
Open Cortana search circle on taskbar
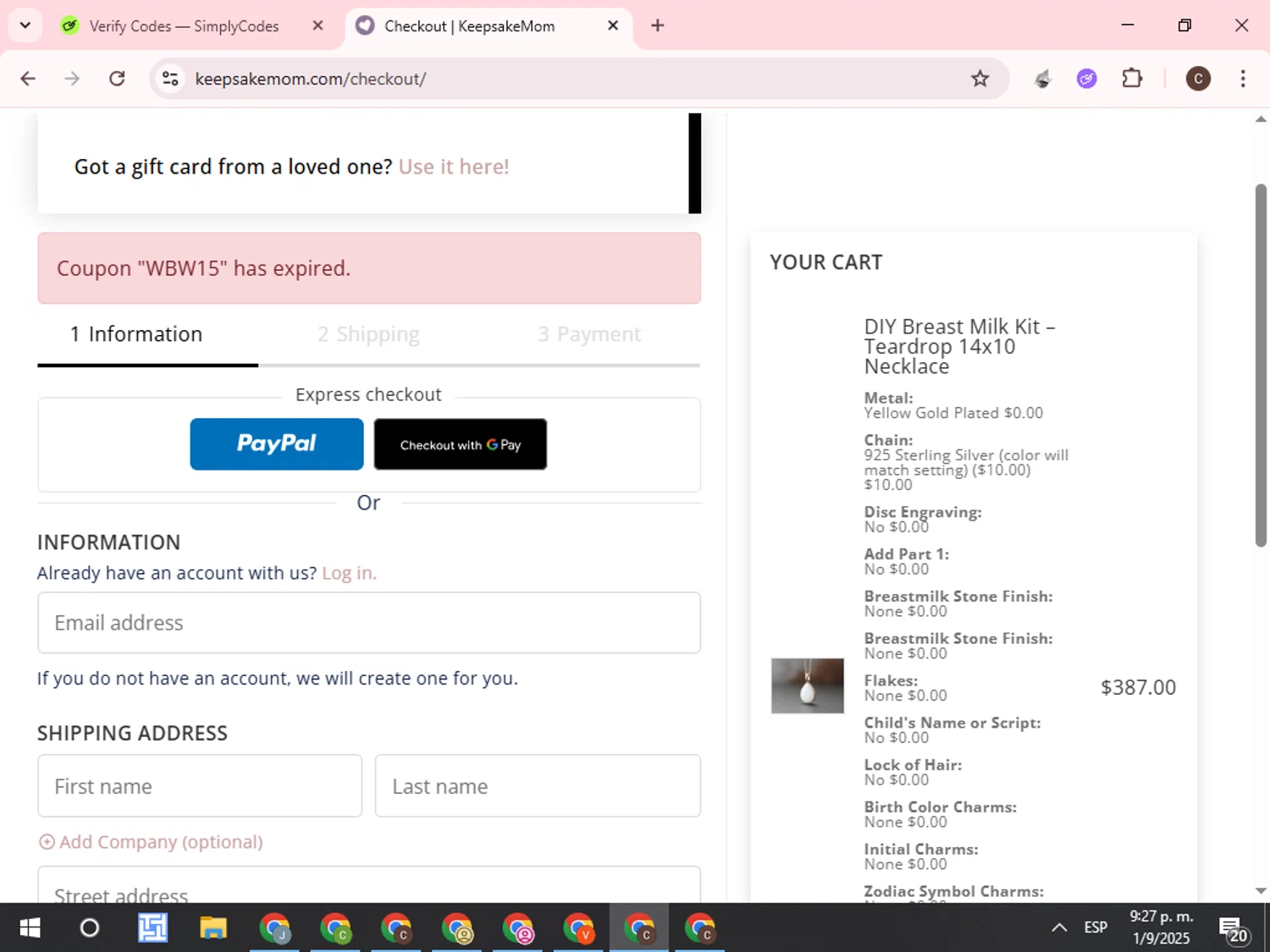coord(89,928)
